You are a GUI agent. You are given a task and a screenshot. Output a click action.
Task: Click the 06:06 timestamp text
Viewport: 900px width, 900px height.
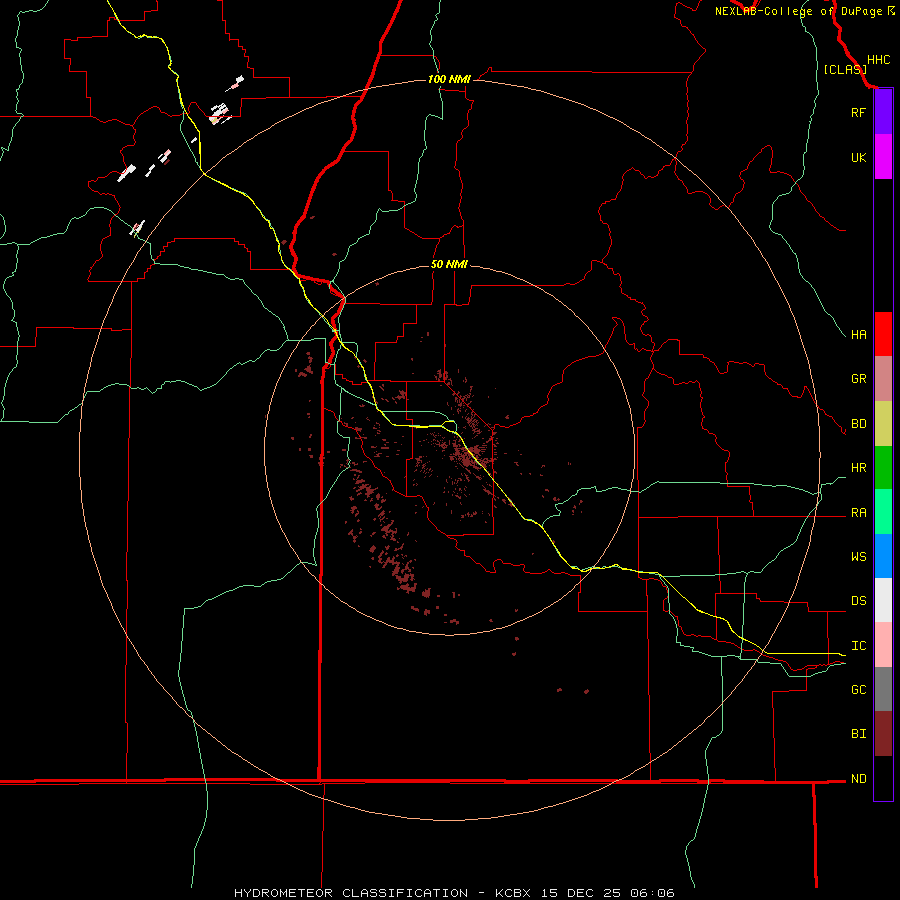[x=651, y=893]
